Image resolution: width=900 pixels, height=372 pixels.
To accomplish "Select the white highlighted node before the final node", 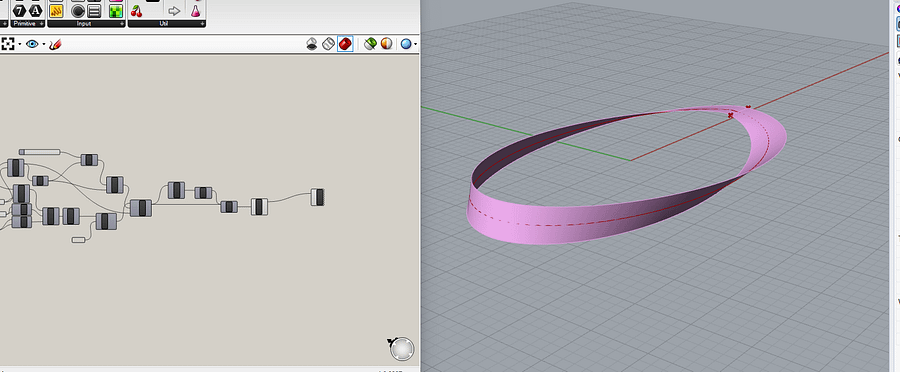I will point(259,206).
